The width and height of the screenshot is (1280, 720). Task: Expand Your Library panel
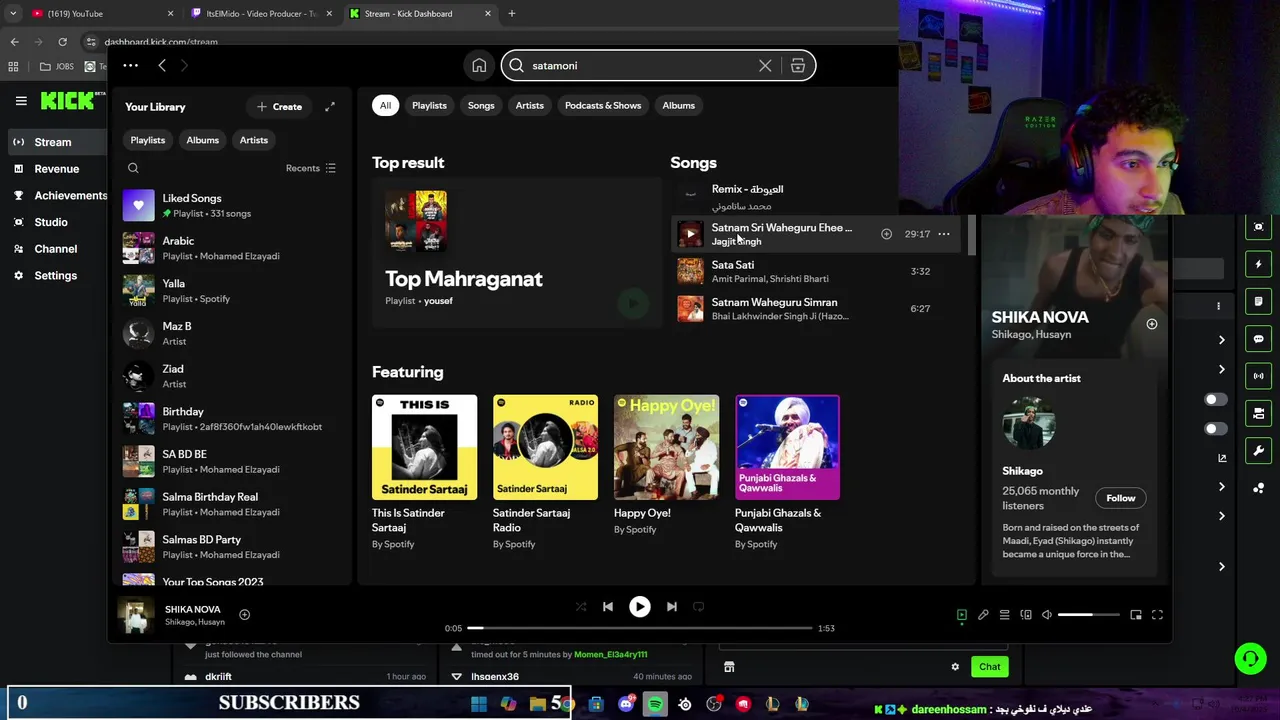[330, 107]
